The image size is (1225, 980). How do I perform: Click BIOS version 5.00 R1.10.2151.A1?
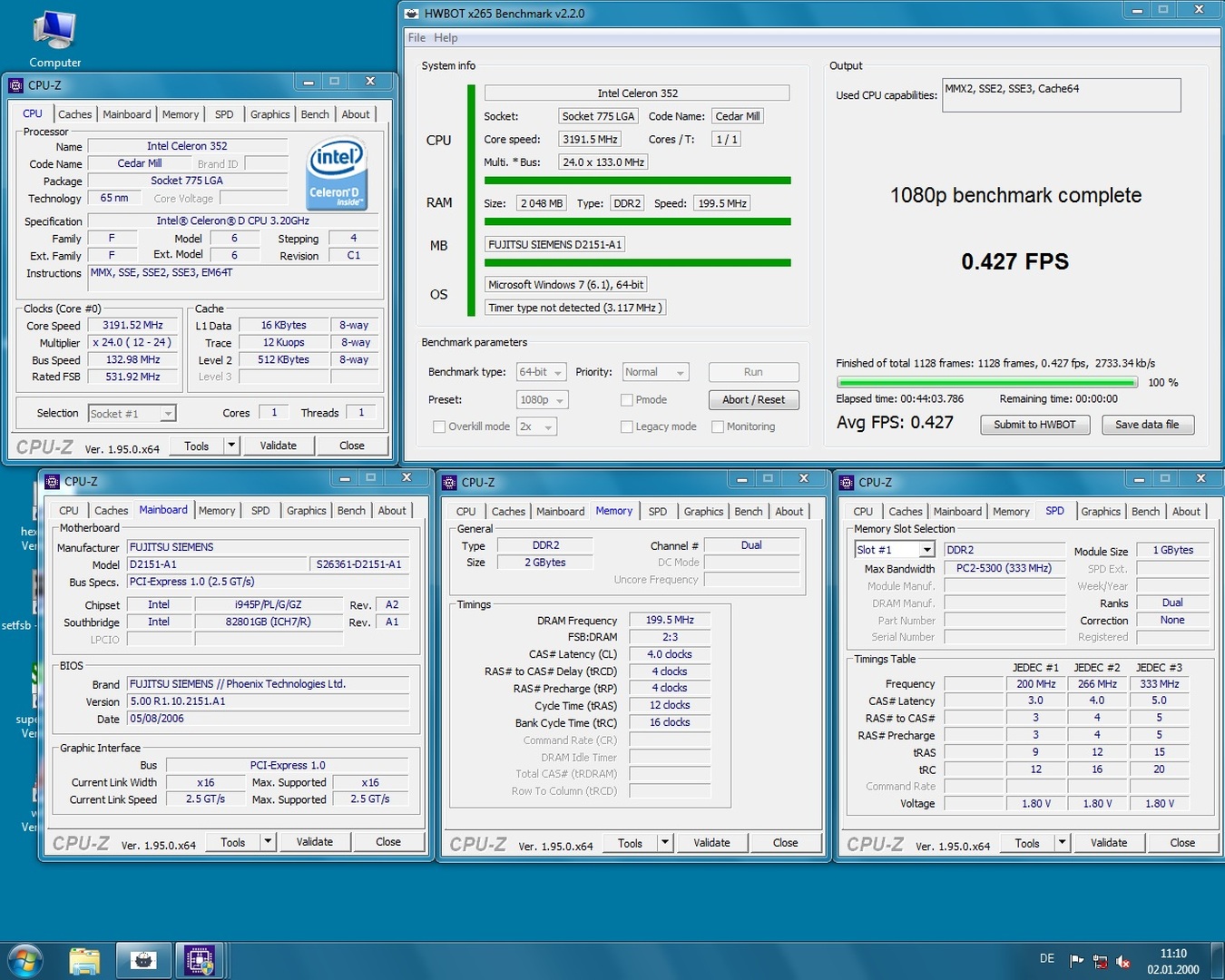coord(268,701)
